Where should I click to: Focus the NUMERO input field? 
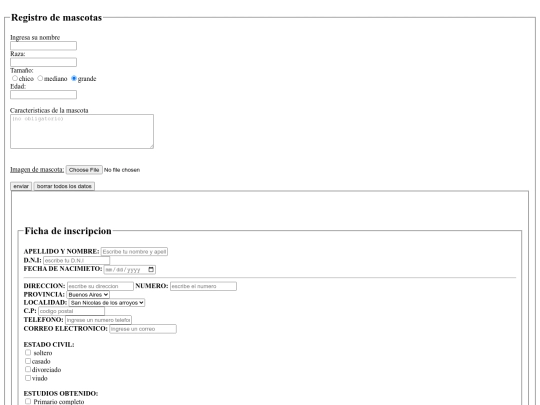pos(203,286)
